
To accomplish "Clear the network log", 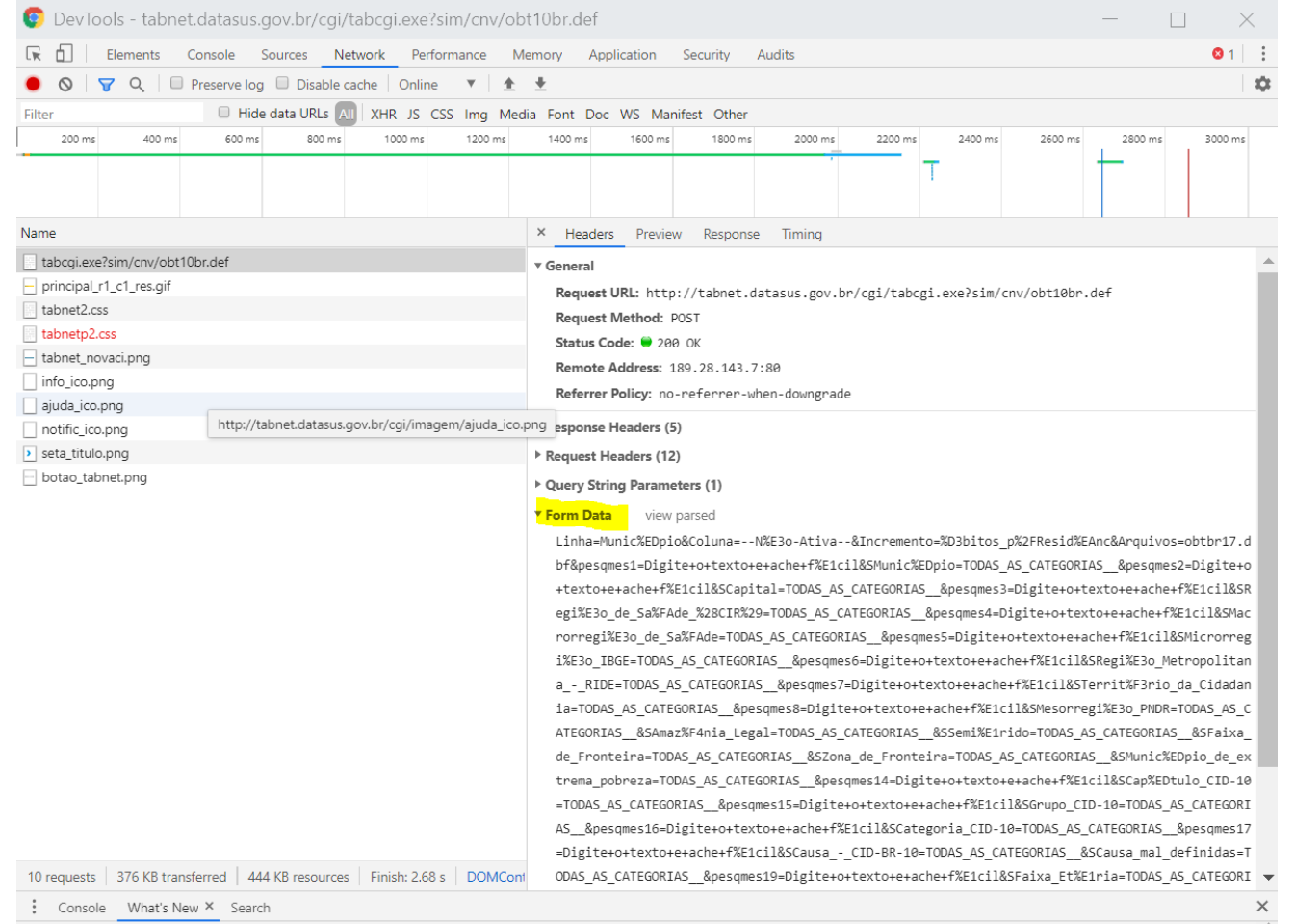I will click(65, 84).
